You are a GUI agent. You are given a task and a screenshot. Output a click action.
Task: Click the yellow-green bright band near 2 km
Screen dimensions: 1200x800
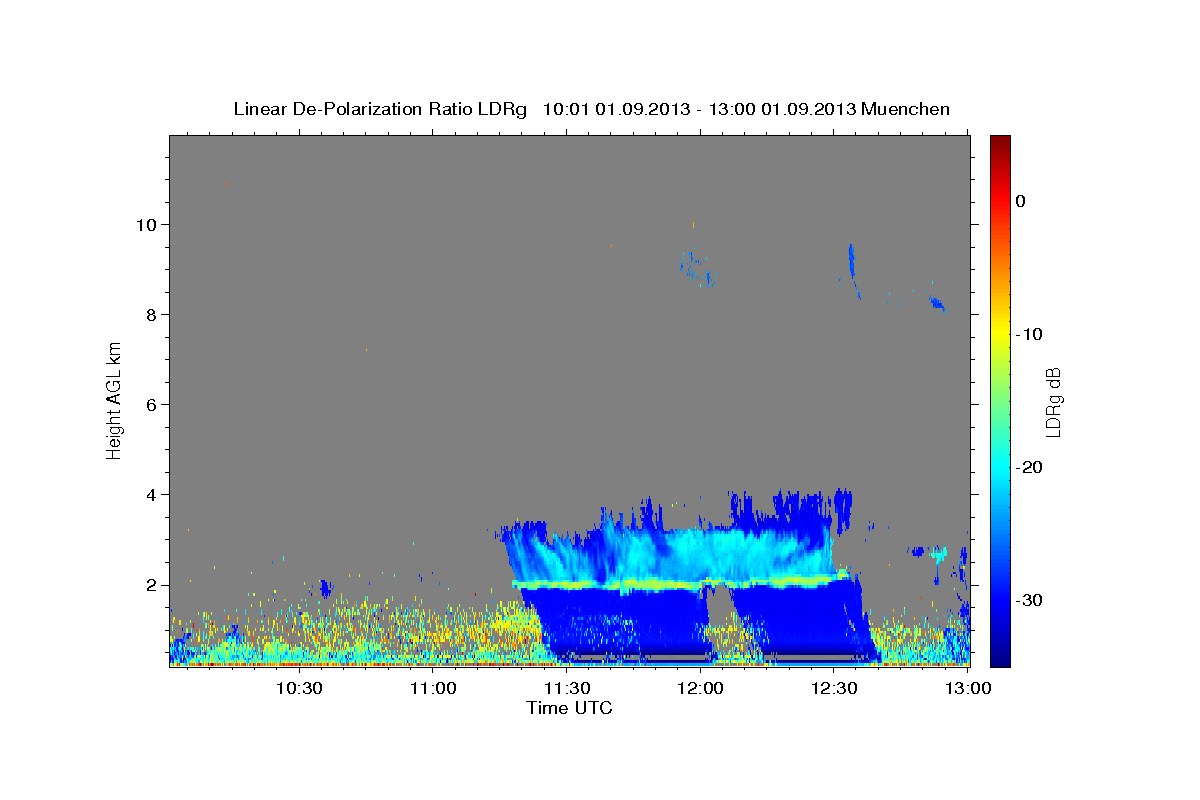pyautogui.click(x=680, y=582)
